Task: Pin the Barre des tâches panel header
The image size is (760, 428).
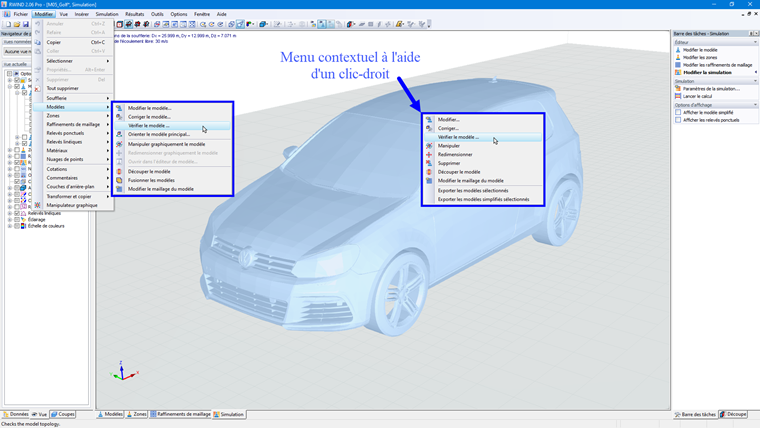Action: [751, 33]
